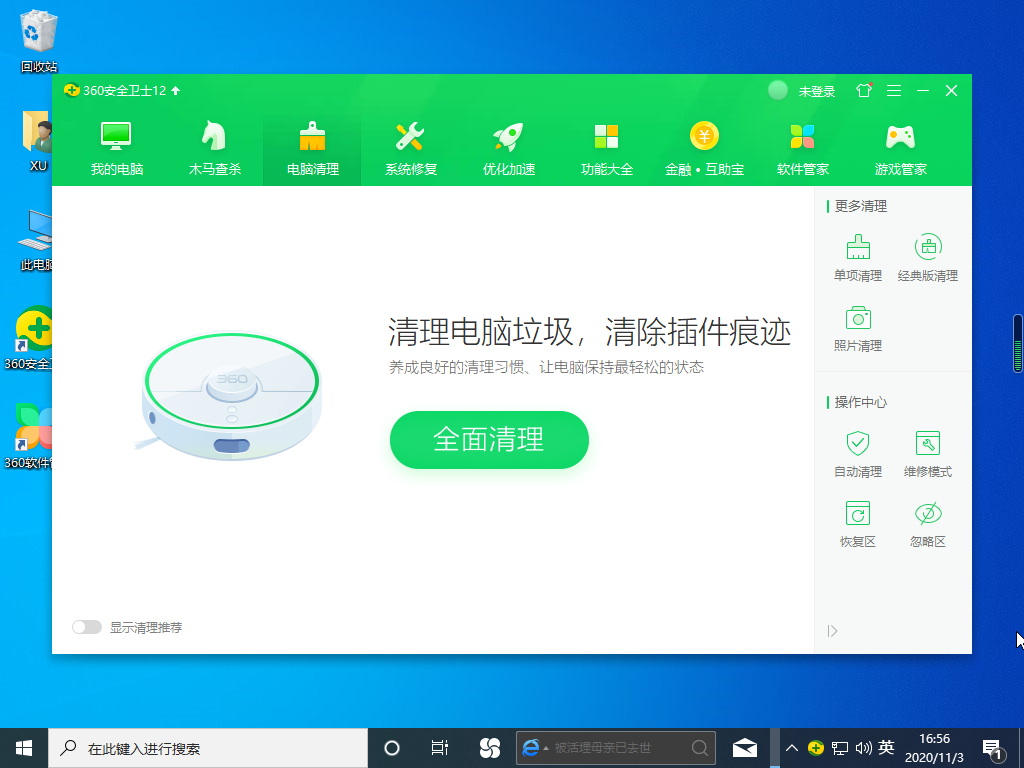This screenshot has height=768, width=1024.
Task: Open 恢复区 restore area
Action: 857,524
